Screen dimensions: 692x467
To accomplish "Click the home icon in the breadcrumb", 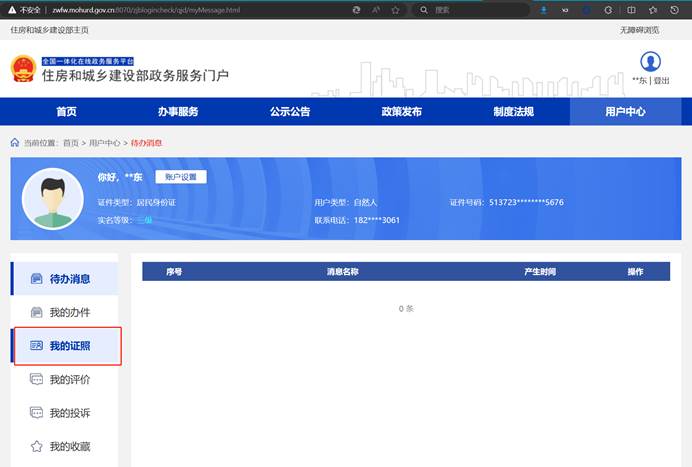I will tap(14, 143).
